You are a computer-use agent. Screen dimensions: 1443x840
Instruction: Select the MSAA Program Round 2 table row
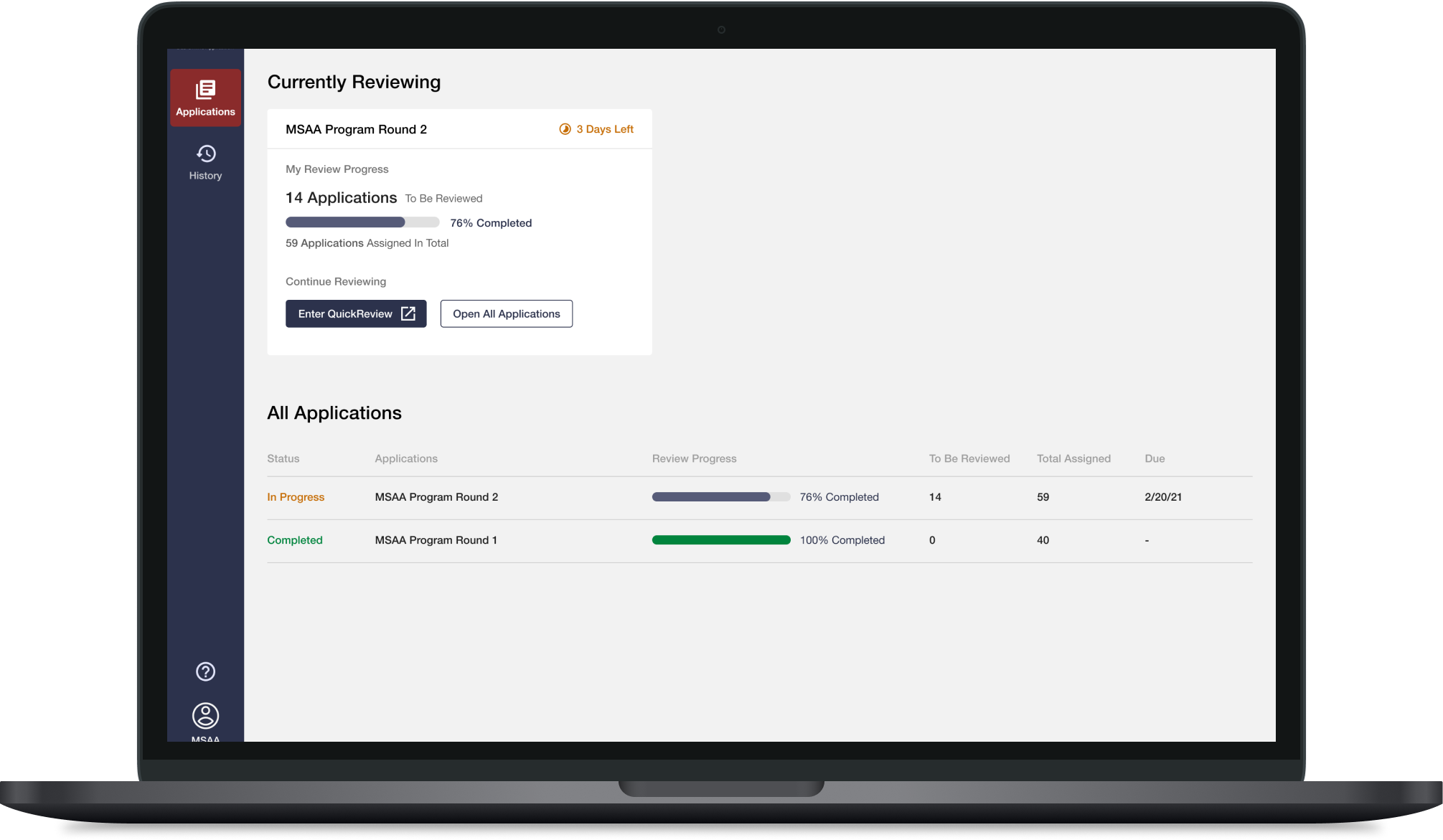[436, 497]
